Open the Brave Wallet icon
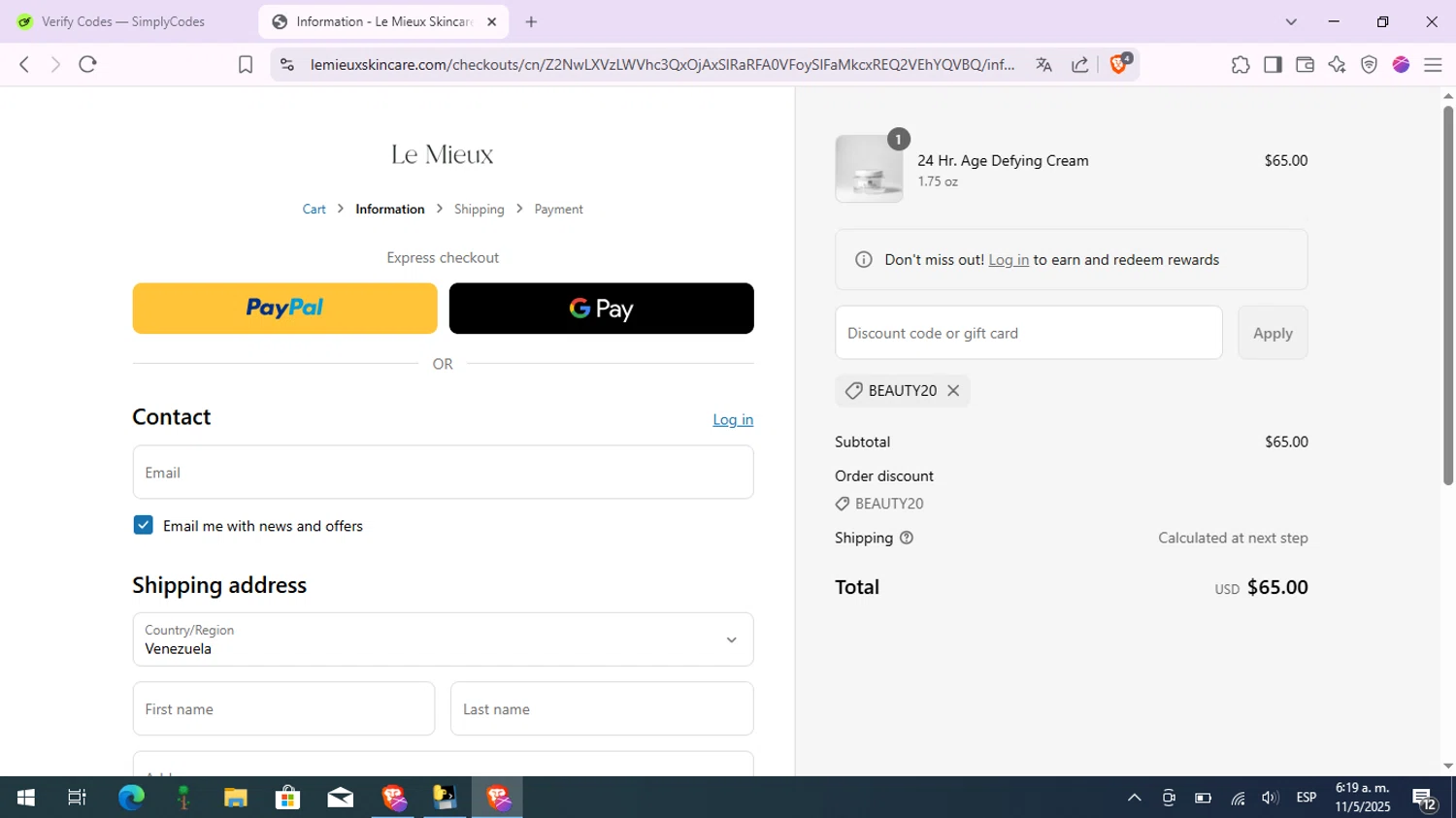 point(1305,64)
